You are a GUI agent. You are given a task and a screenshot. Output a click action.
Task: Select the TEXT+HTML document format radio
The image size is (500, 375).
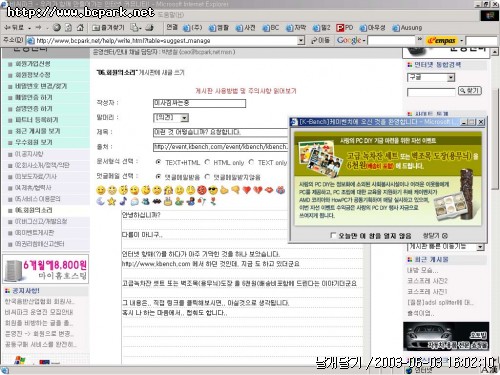click(159, 162)
